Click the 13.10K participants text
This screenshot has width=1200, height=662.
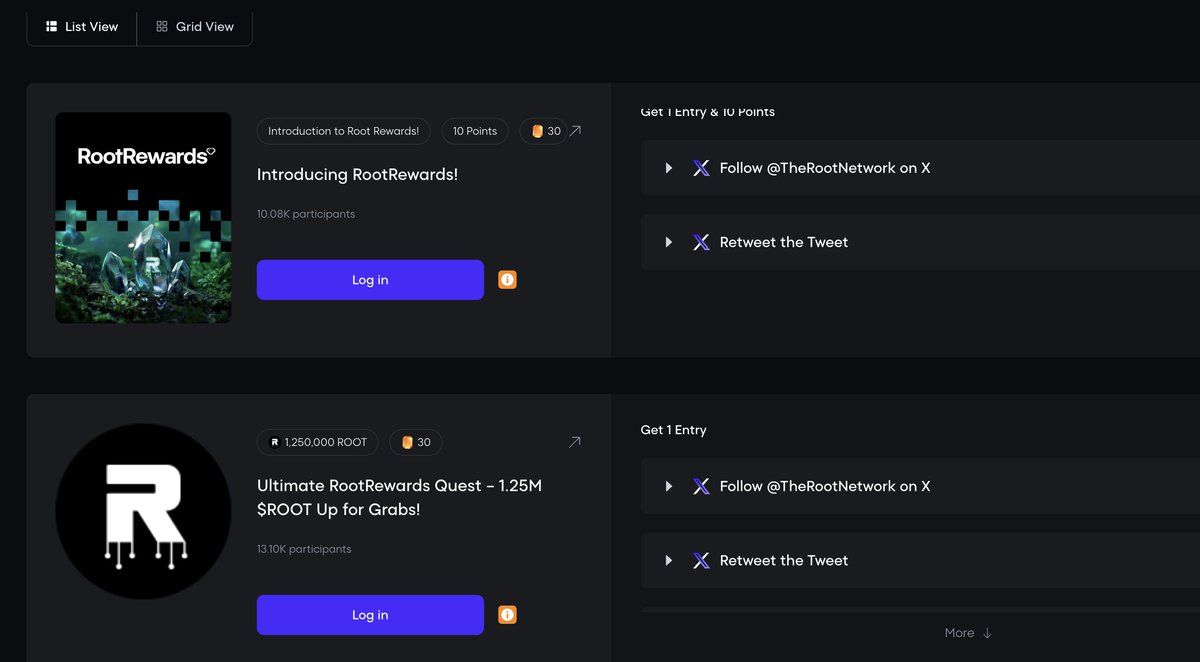(304, 549)
